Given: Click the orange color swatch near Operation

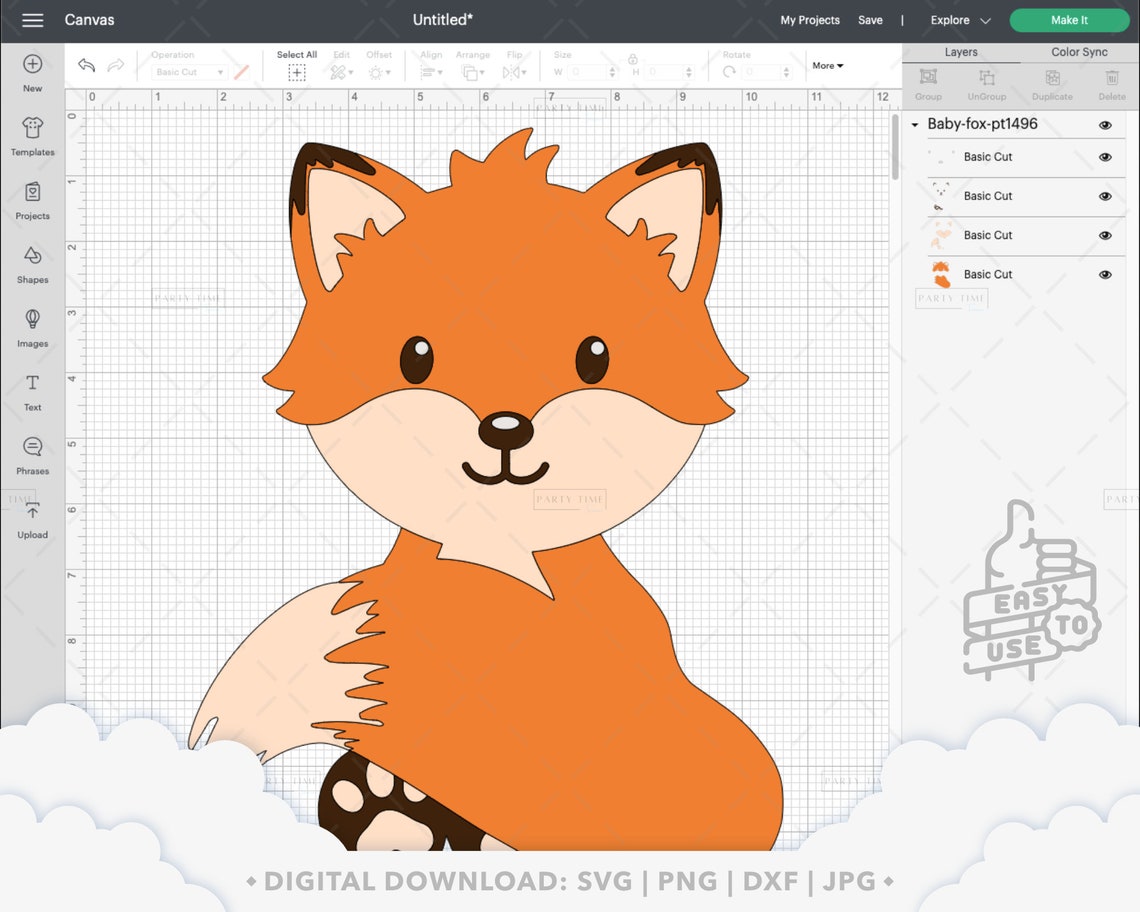Looking at the screenshot, I should click(x=240, y=71).
